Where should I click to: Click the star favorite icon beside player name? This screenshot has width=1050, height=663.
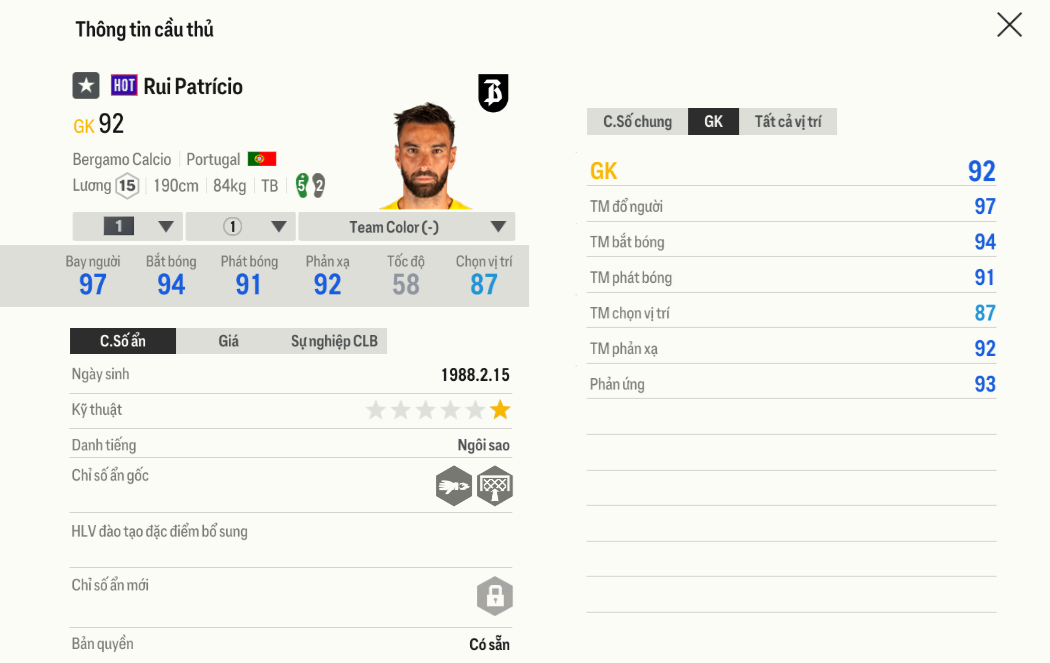click(x=86, y=86)
